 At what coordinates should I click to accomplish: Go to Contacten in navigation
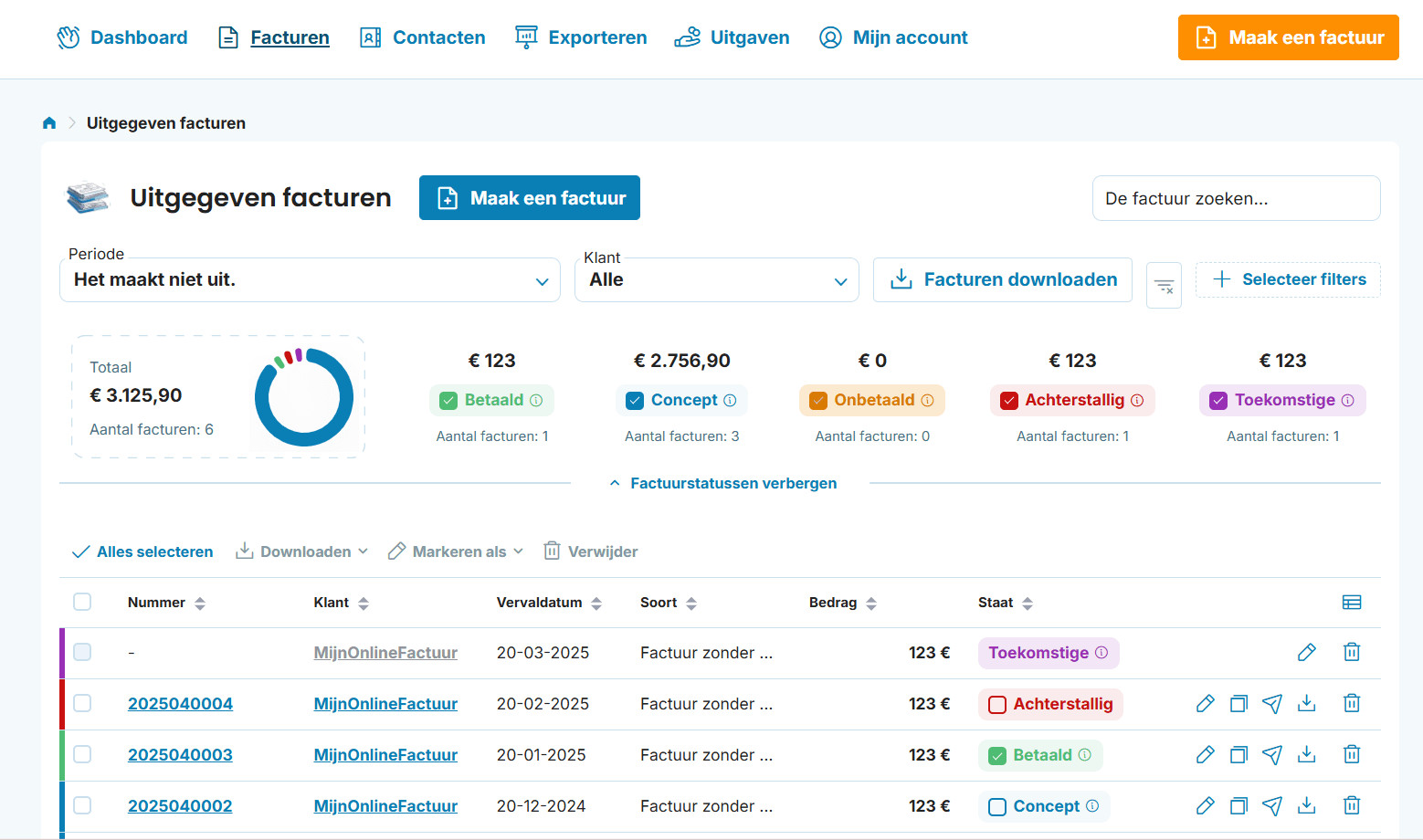point(423,37)
